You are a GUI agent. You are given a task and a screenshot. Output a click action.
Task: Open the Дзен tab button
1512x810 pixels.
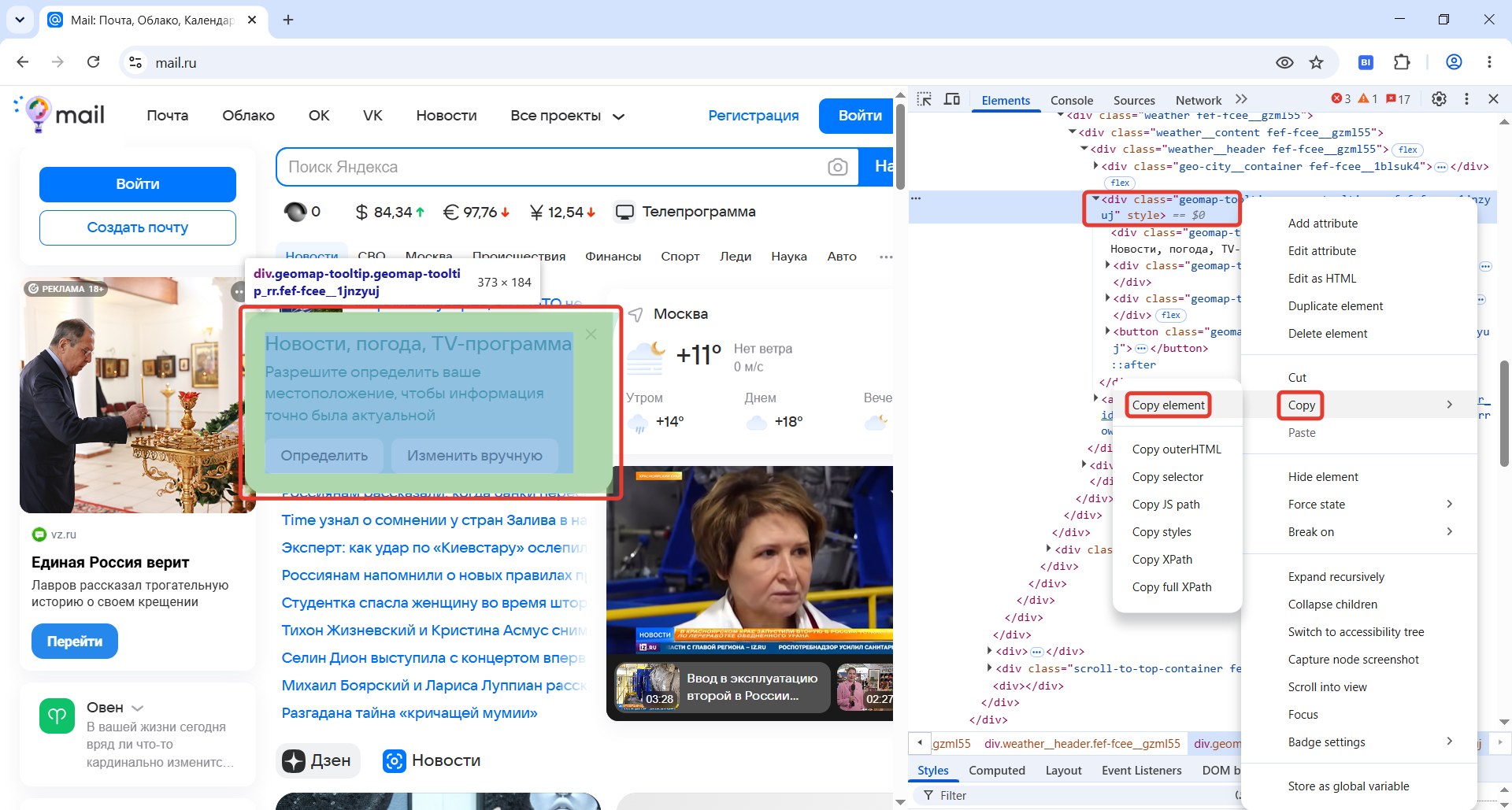point(318,760)
